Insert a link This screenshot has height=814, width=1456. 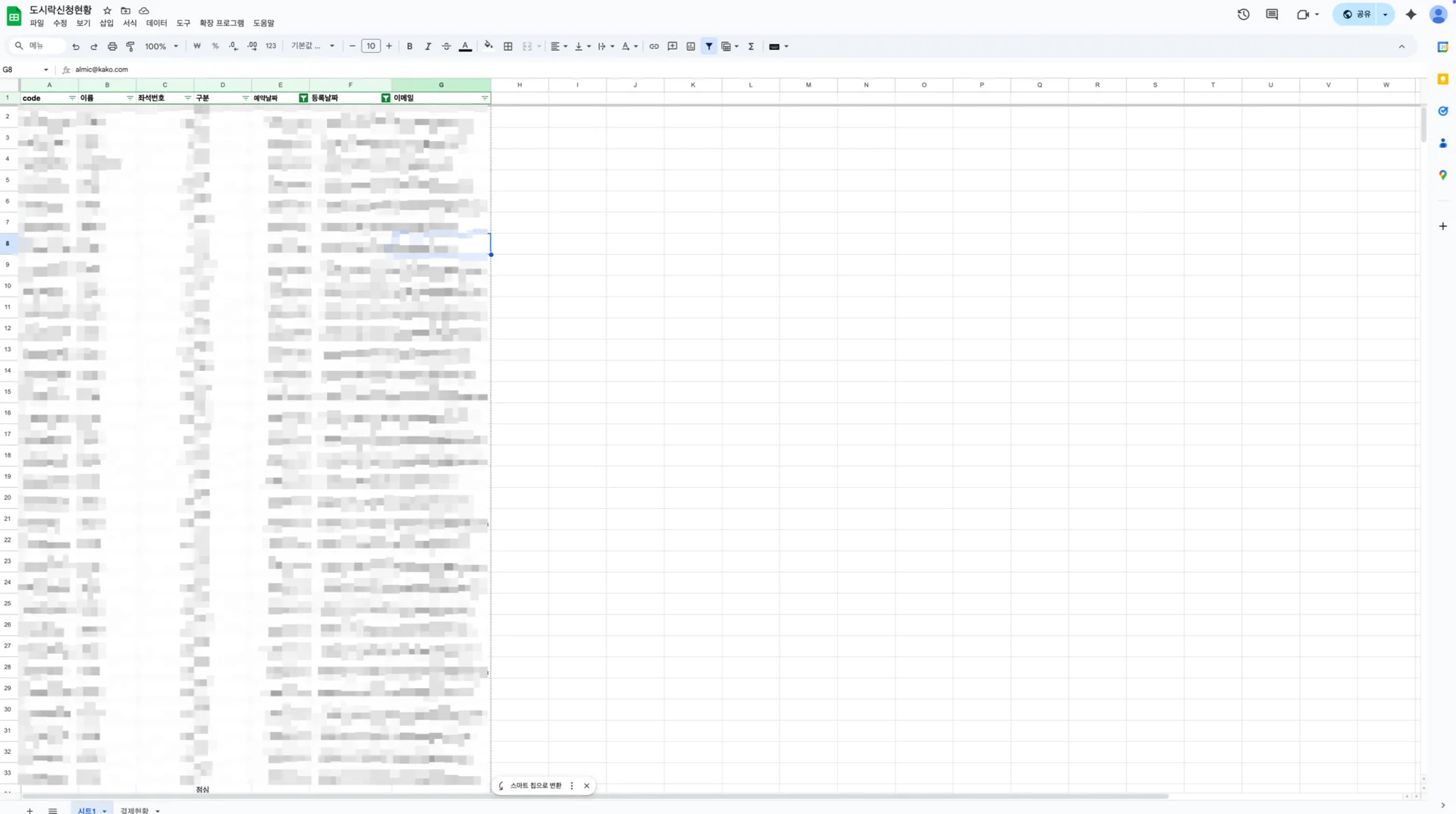[x=654, y=46]
